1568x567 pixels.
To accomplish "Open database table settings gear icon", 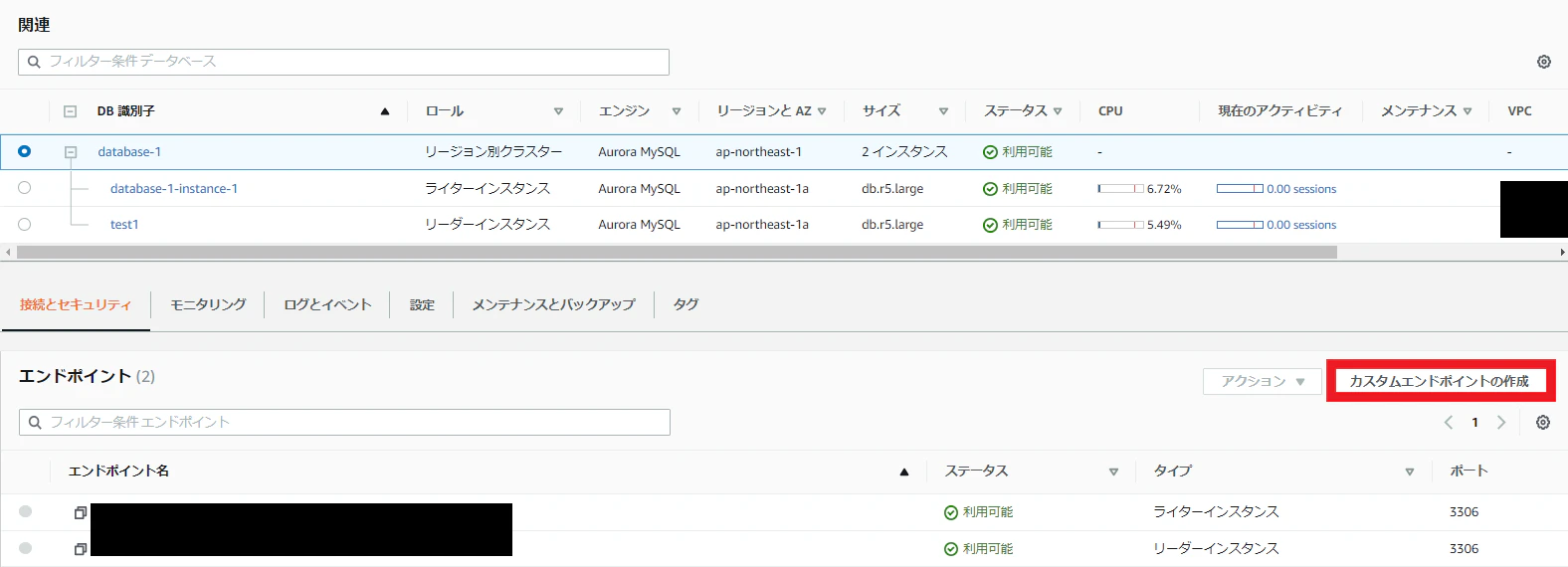I will coord(1543,62).
